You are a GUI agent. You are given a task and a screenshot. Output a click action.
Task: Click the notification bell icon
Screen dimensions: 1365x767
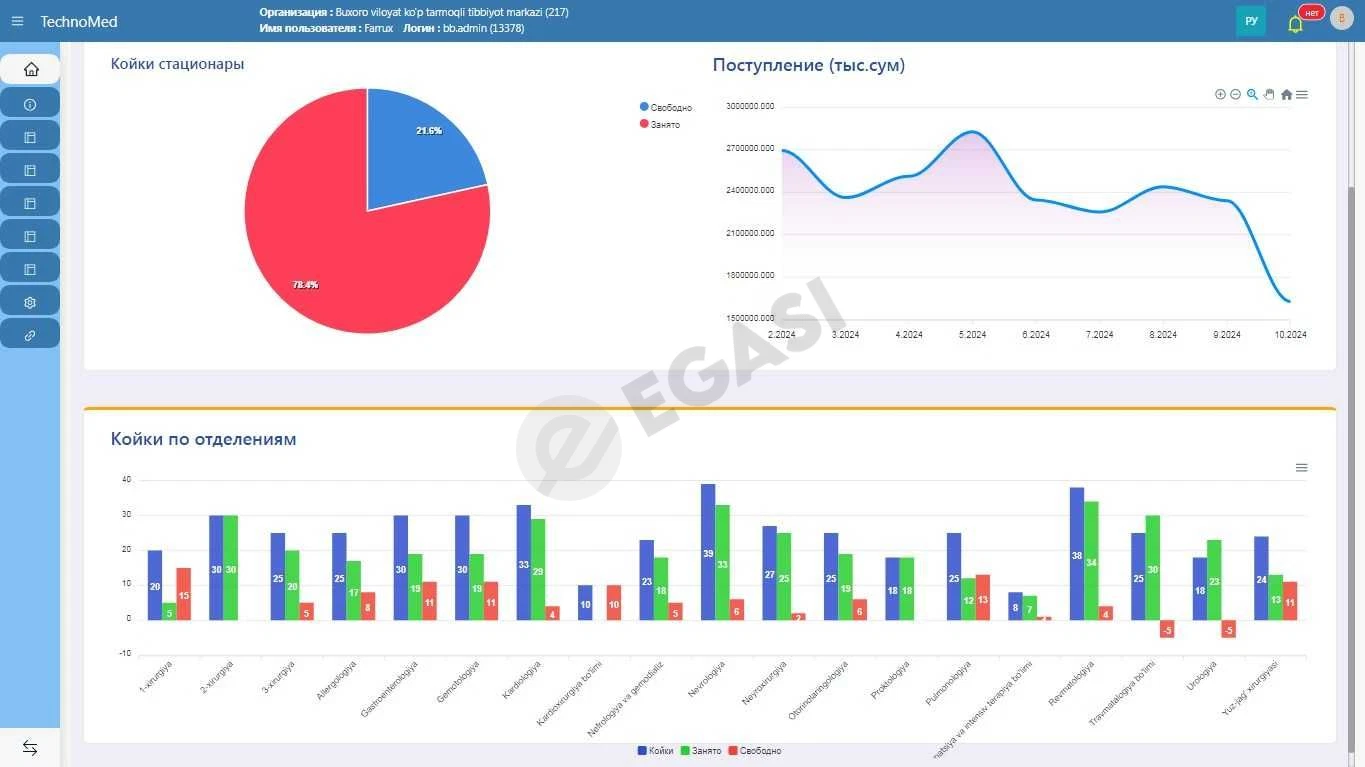pos(1295,23)
